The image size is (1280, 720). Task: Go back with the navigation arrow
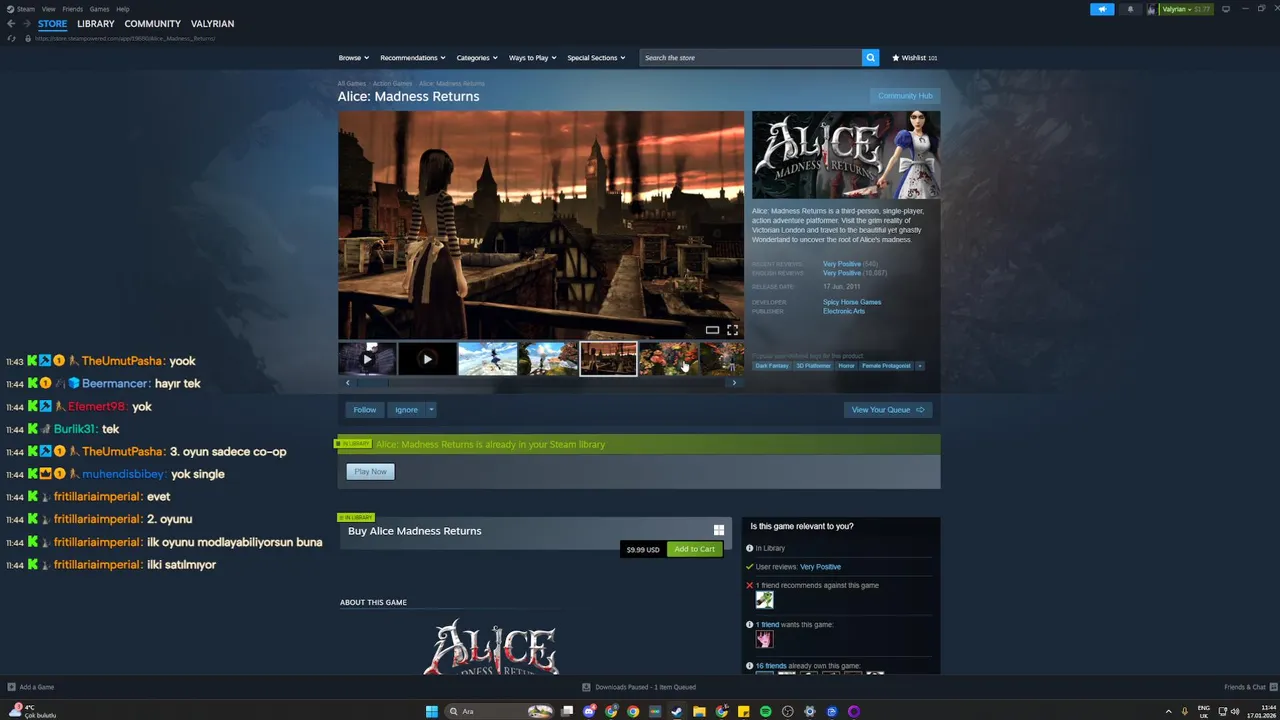pos(11,24)
